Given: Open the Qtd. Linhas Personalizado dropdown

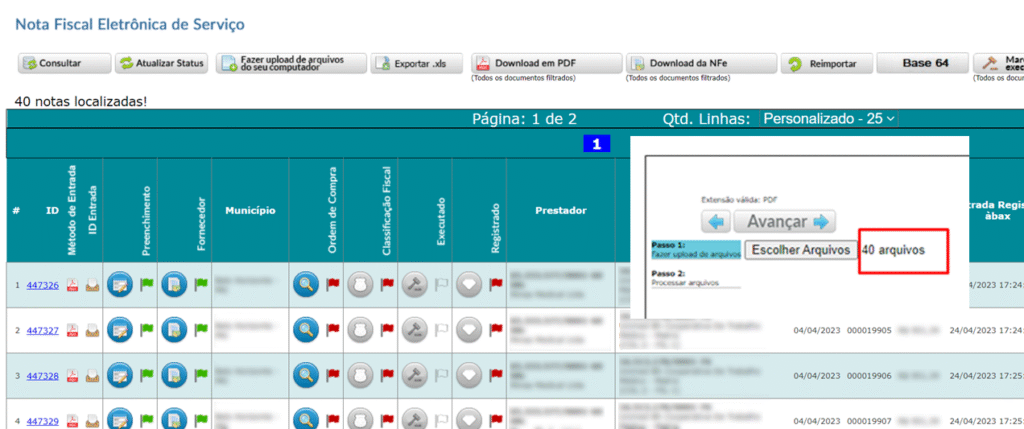Looking at the screenshot, I should tap(829, 118).
